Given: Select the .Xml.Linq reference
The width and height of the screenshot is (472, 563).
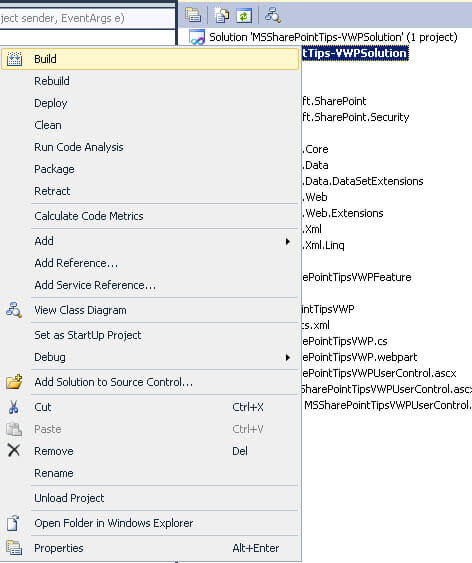Looking at the screenshot, I should (323, 245).
